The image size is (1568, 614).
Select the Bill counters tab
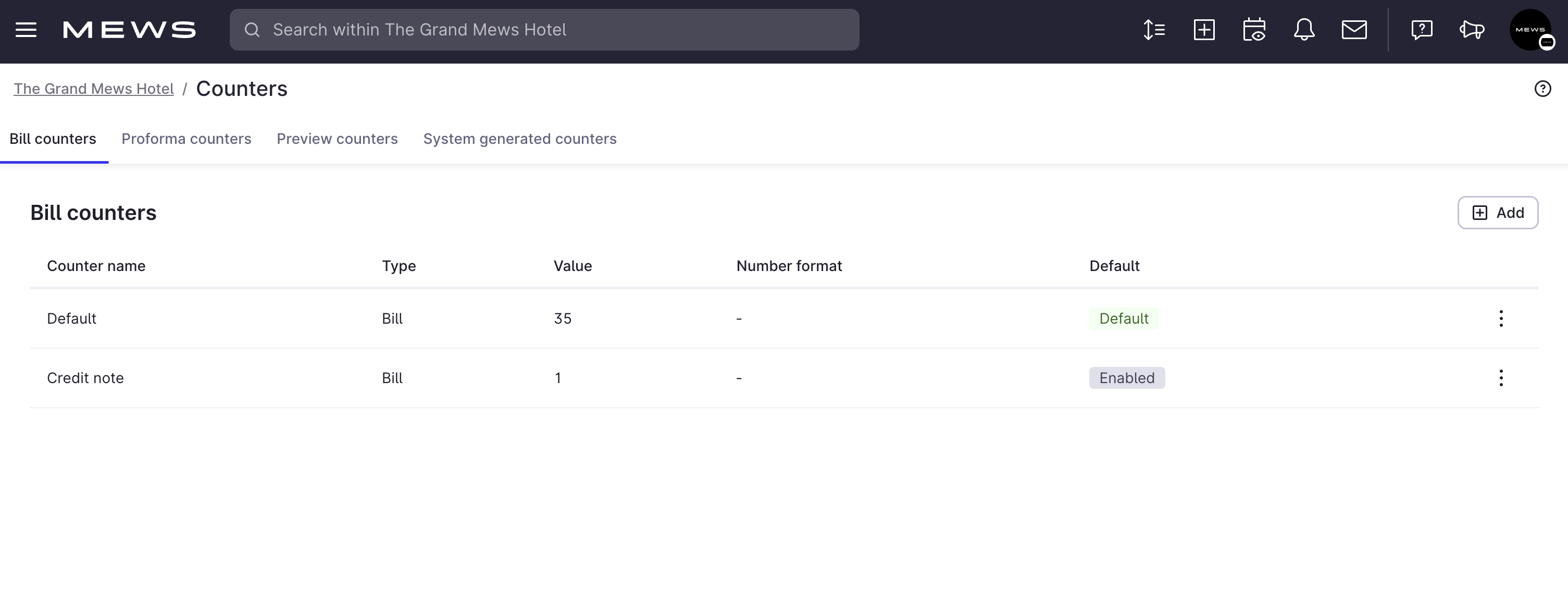[x=53, y=139]
